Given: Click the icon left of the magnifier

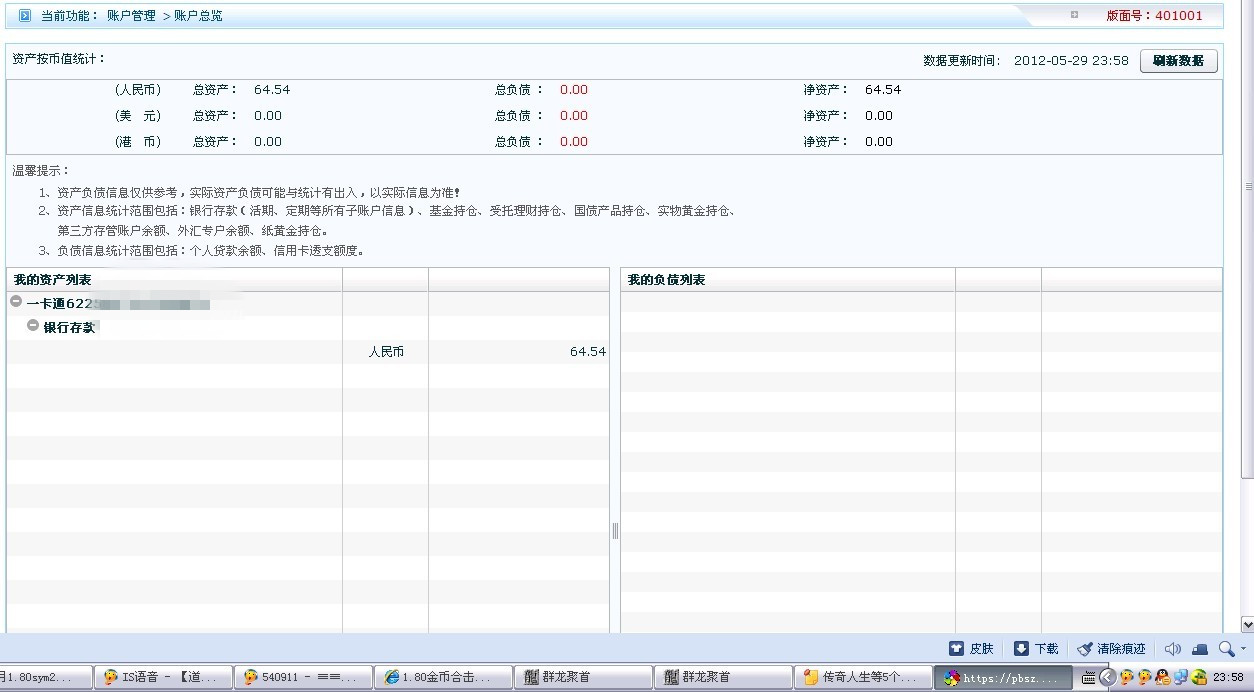Looking at the screenshot, I should pyautogui.click(x=1200, y=649).
